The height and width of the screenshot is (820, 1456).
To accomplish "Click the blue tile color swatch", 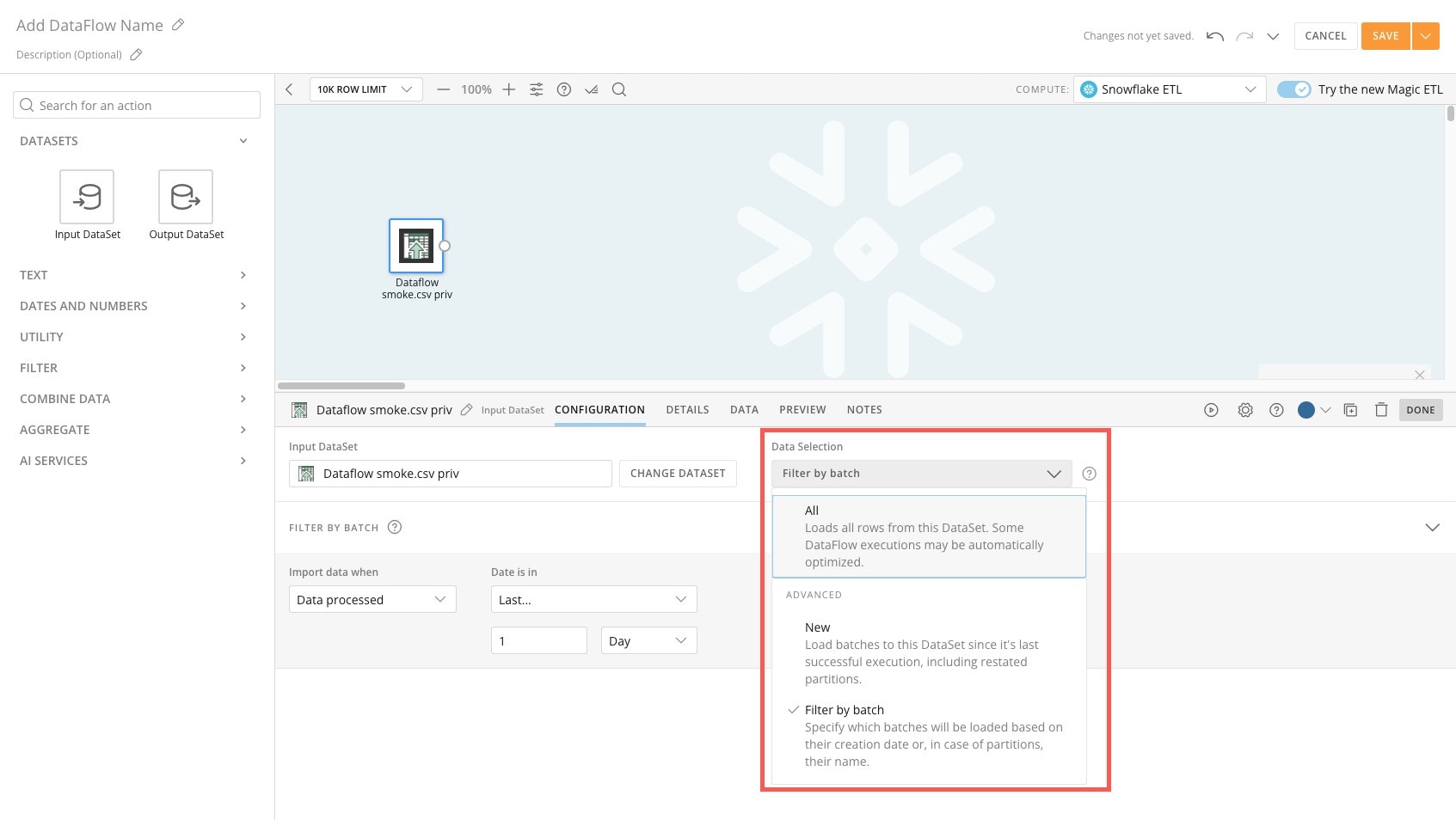I will [x=1306, y=410].
